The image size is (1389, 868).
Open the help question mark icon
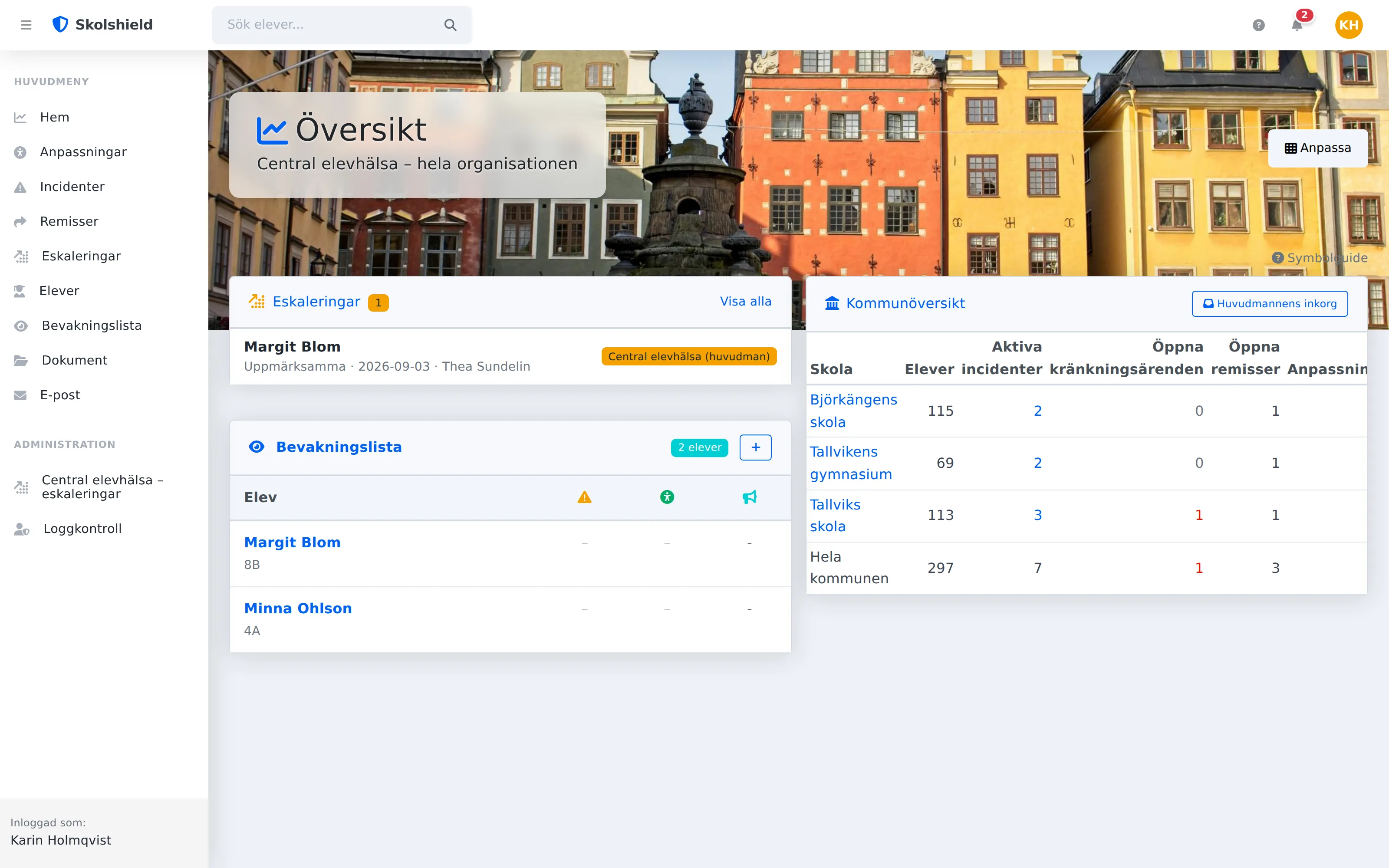pos(1259,25)
